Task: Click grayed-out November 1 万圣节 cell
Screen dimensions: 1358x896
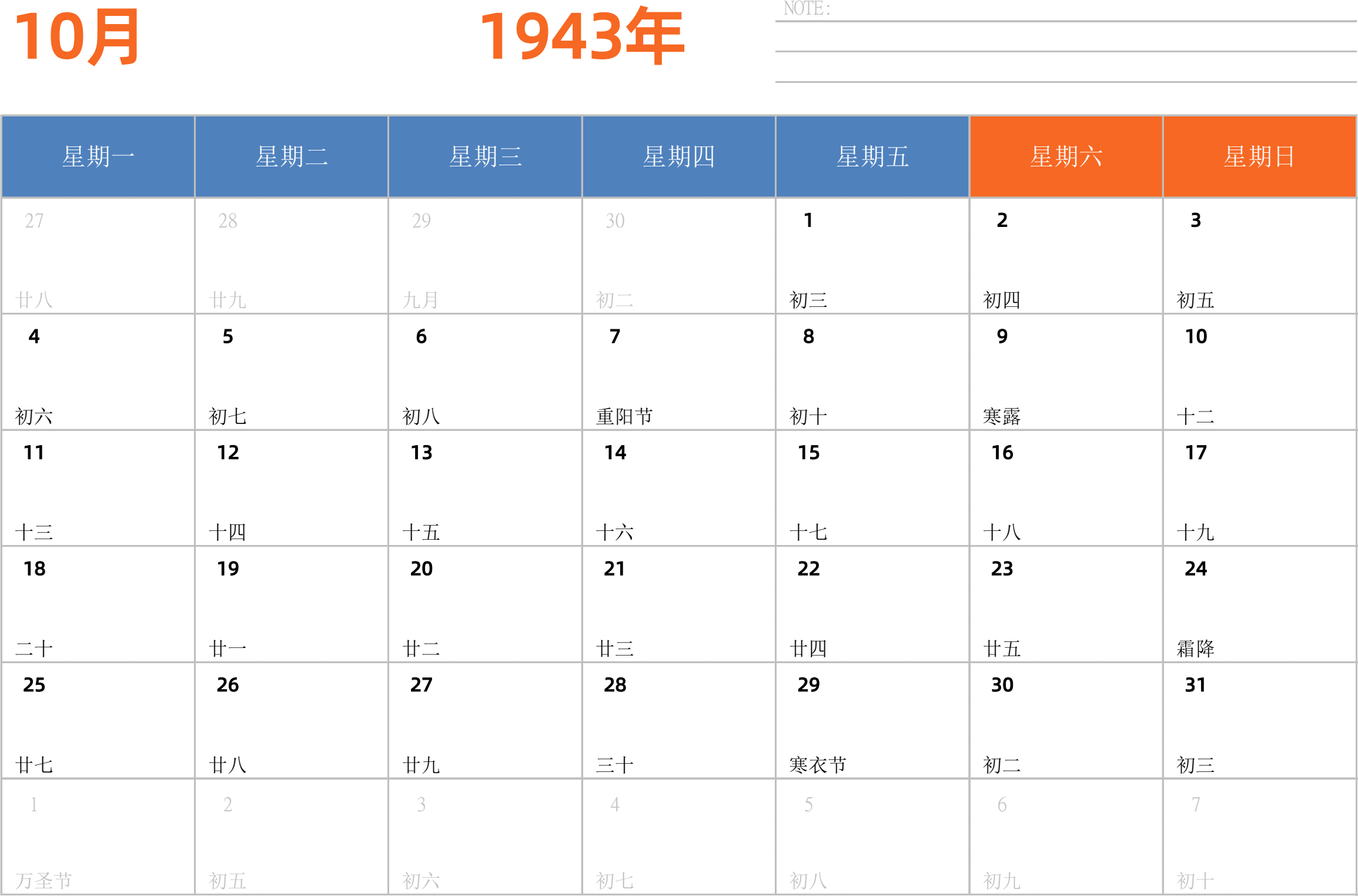Action: (x=98, y=837)
